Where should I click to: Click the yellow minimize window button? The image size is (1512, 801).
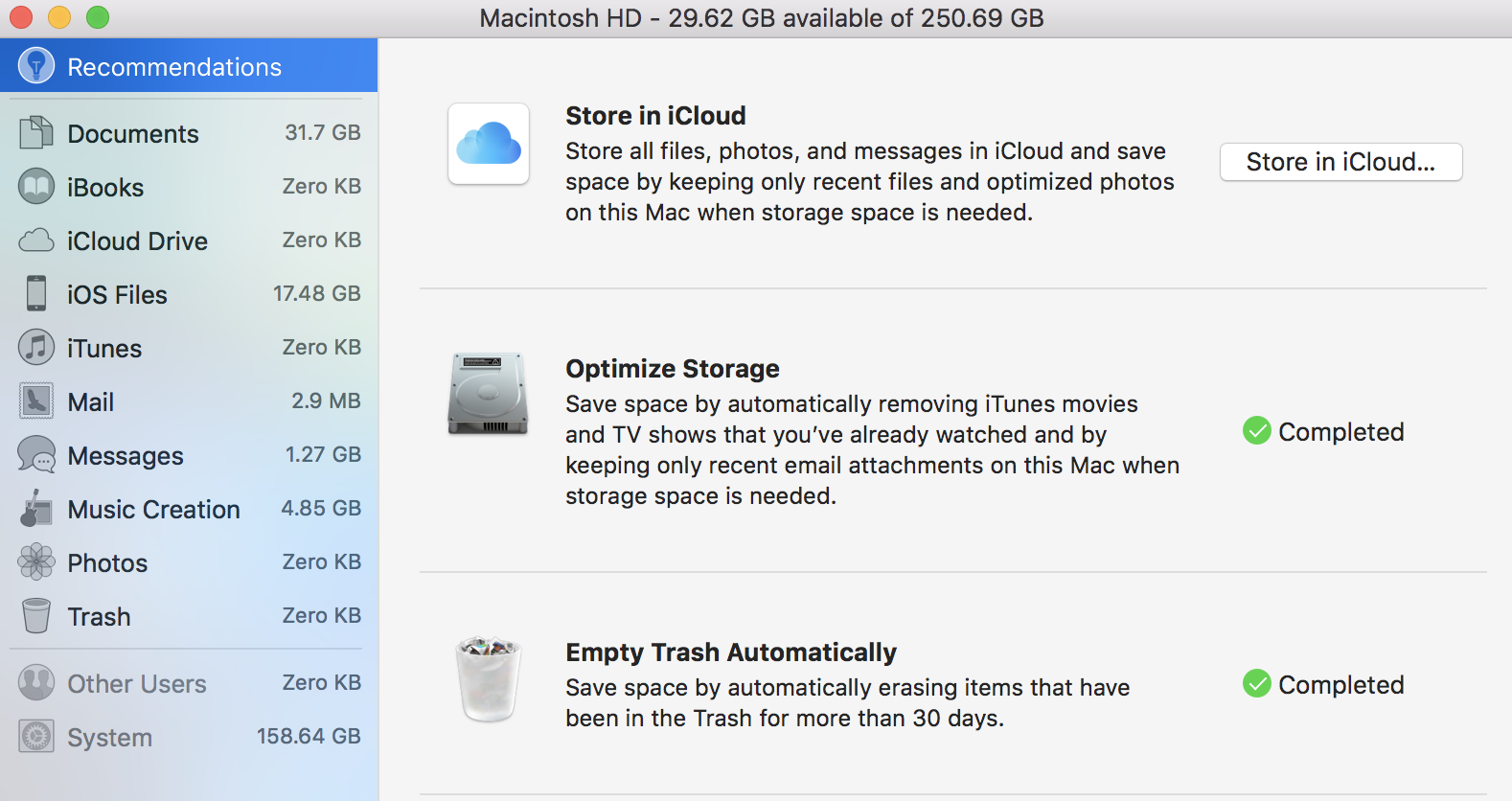59,17
